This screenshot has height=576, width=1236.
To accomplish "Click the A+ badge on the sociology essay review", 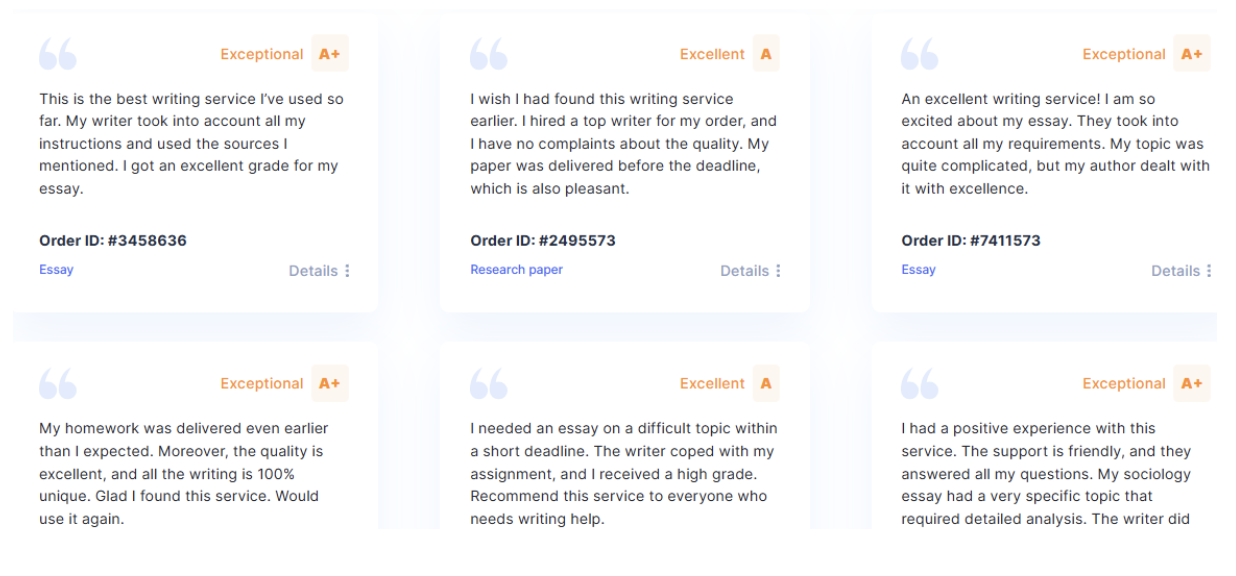I will pos(1192,383).
